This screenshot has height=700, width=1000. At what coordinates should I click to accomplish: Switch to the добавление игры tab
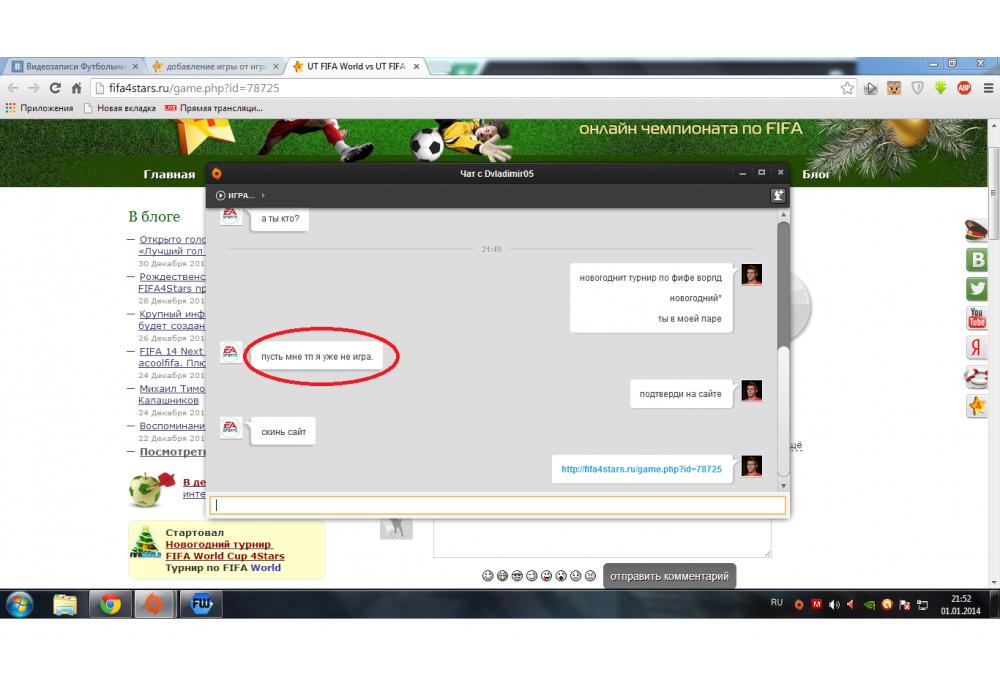(214, 66)
